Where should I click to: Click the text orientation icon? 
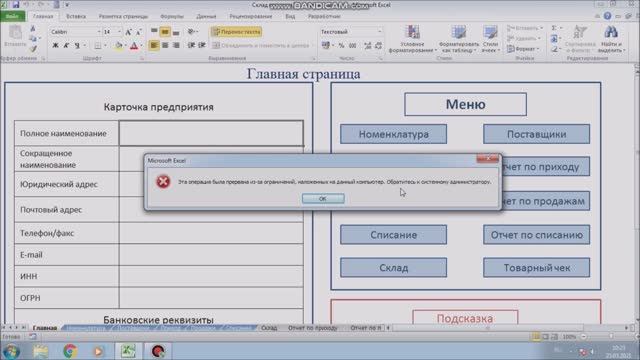pyautogui.click(x=191, y=31)
